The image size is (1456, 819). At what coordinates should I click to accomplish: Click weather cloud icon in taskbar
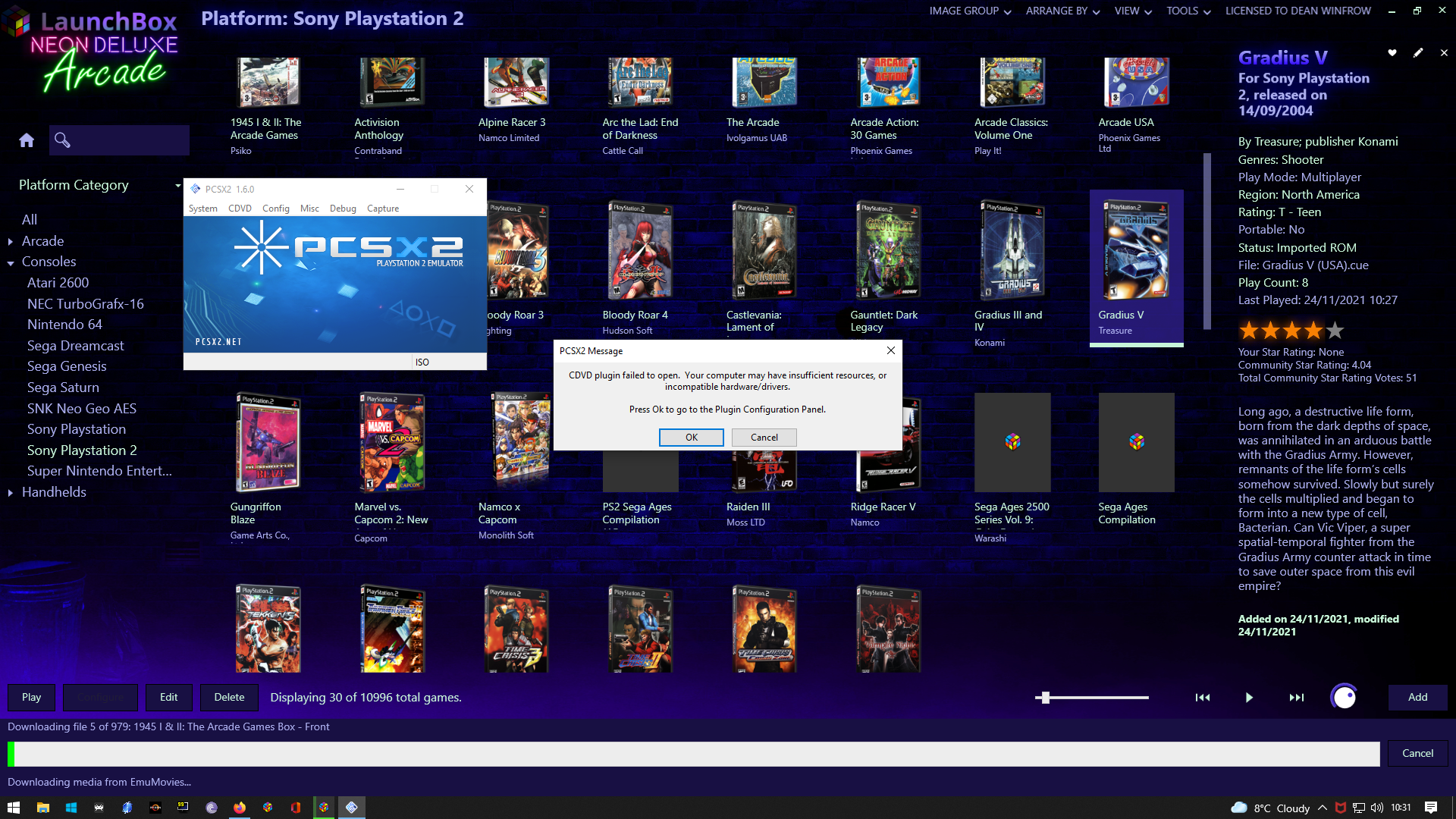point(1239,808)
